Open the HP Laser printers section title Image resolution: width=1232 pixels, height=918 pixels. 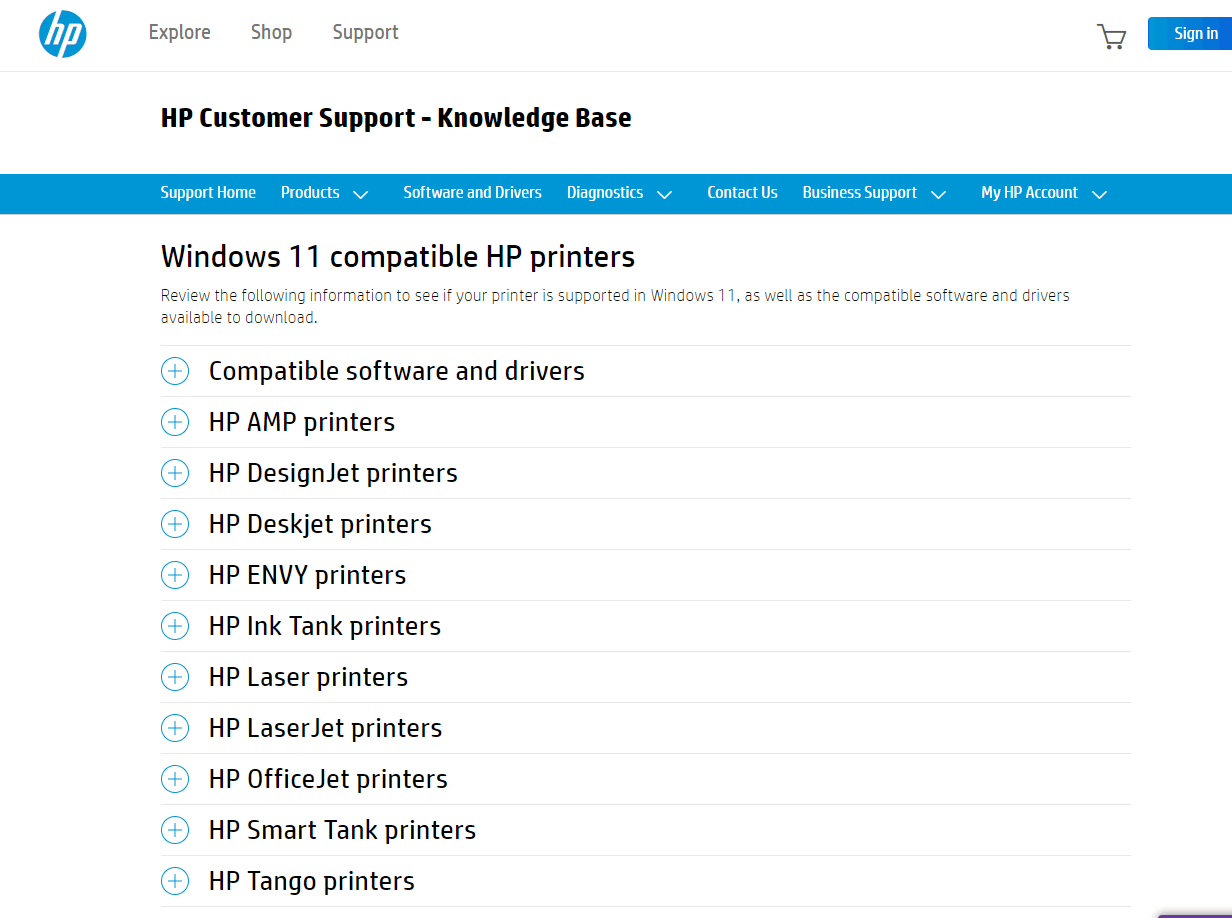tap(309, 677)
